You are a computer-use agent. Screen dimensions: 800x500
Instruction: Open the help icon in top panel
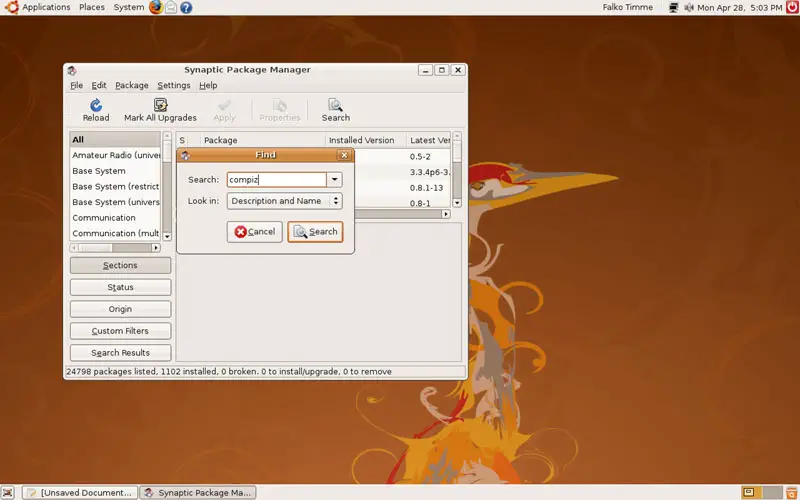(186, 7)
